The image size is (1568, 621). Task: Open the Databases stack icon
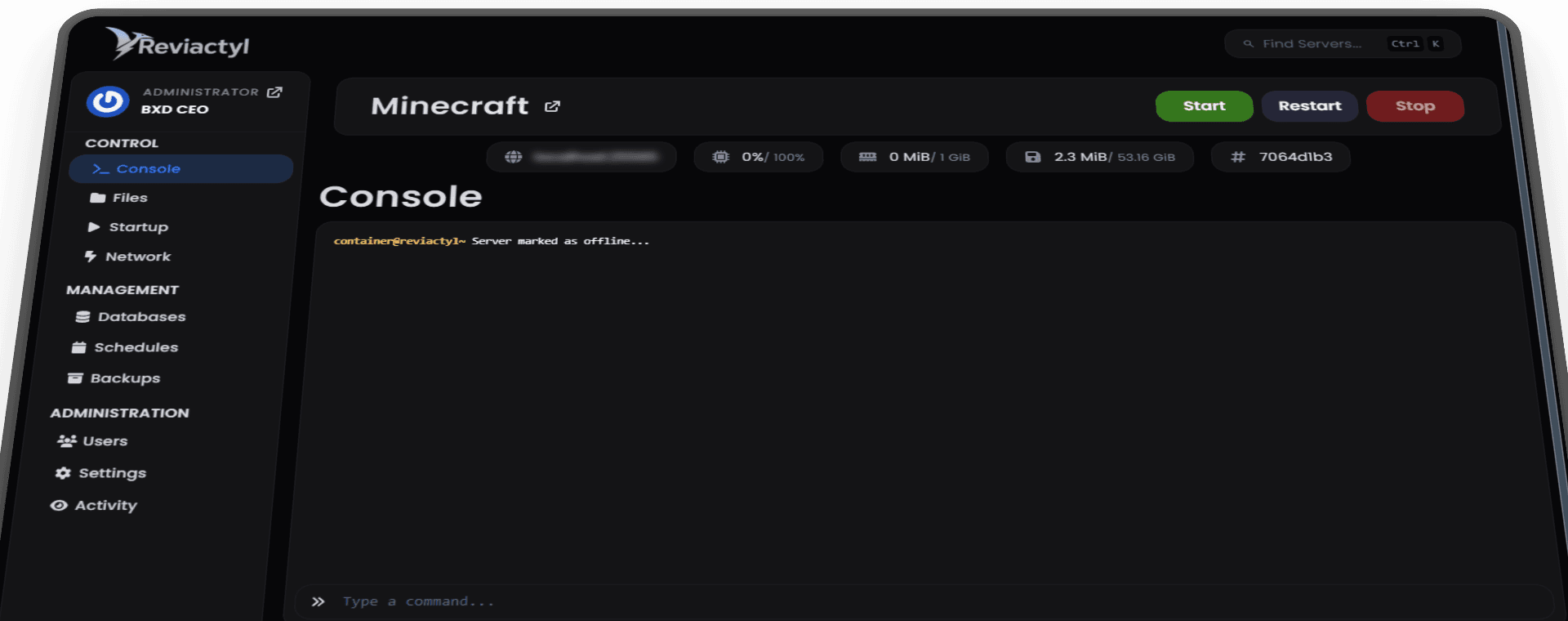coord(83,317)
